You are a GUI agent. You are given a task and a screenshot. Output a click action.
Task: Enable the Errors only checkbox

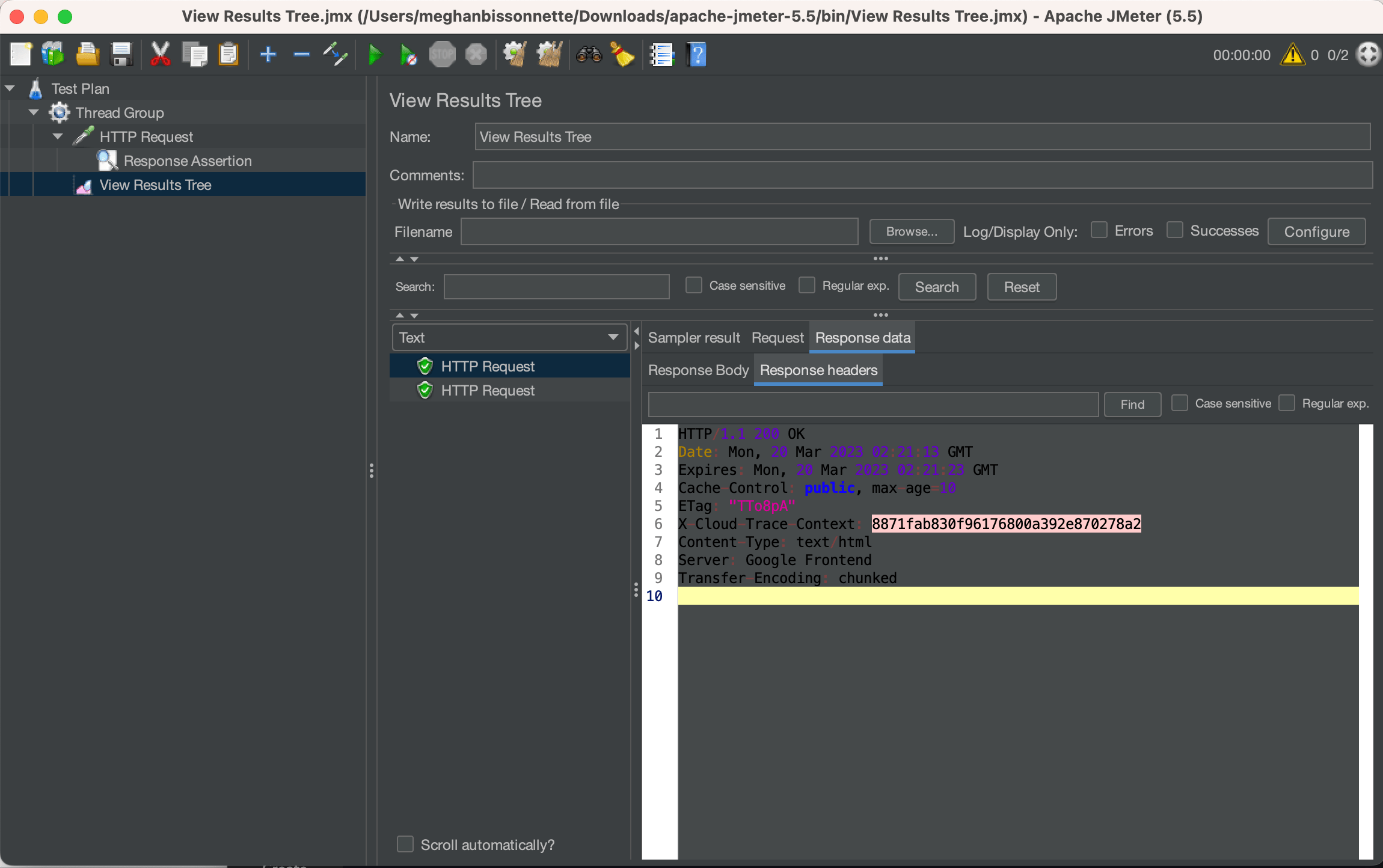coord(1099,230)
